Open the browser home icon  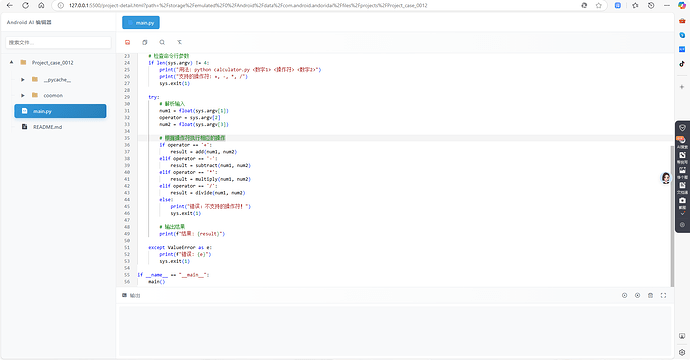[41, 5]
